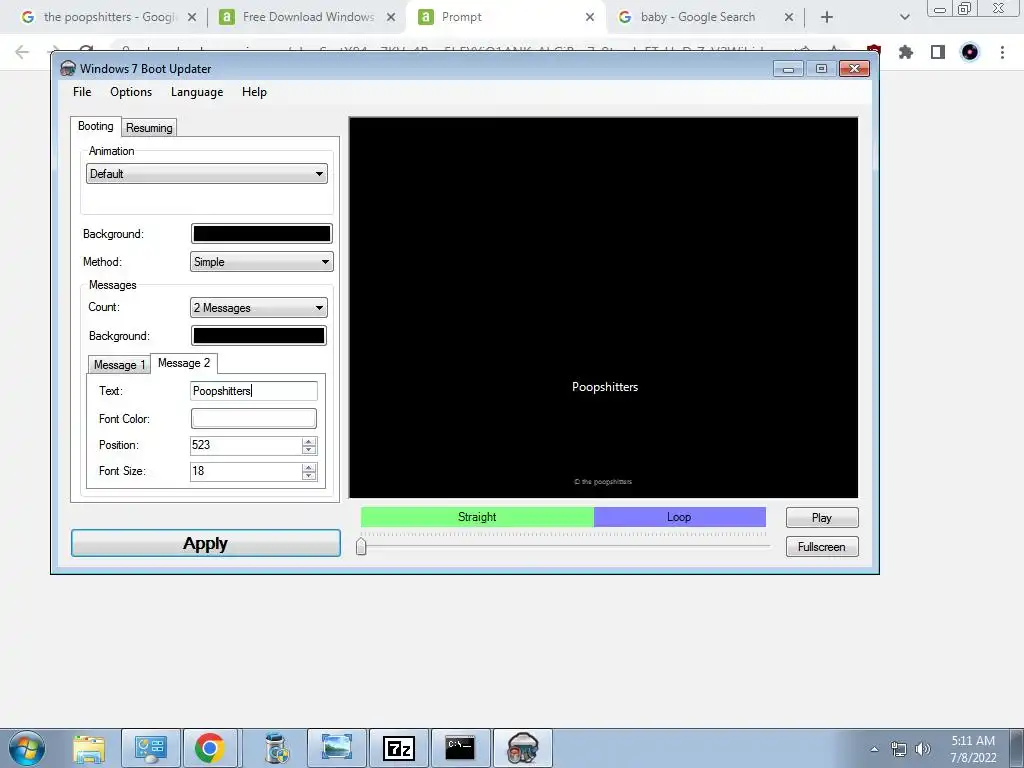The height and width of the screenshot is (768, 1024).
Task: Expand the Animation Default dropdown
Action: tap(206, 174)
